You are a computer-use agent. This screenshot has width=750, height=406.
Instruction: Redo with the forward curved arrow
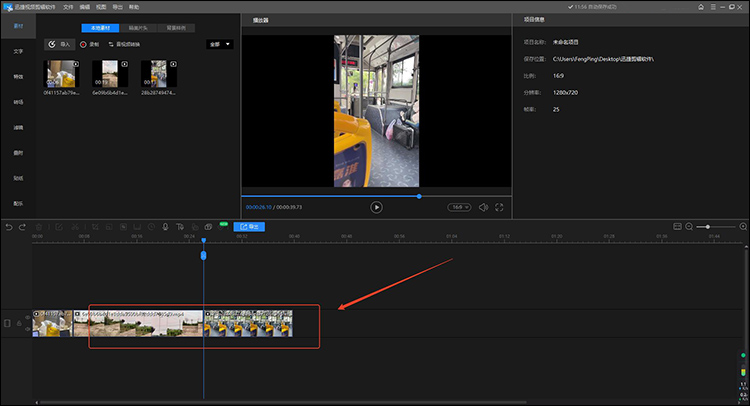(x=22, y=227)
